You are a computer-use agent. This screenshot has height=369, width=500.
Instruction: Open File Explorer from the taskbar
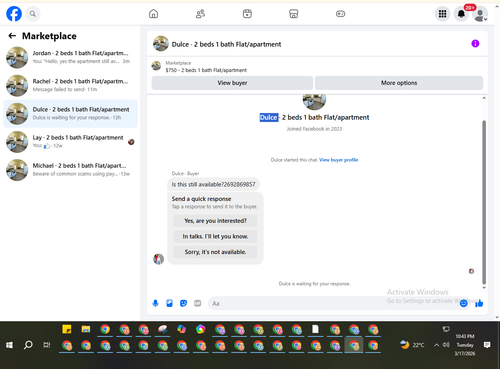pos(86,329)
